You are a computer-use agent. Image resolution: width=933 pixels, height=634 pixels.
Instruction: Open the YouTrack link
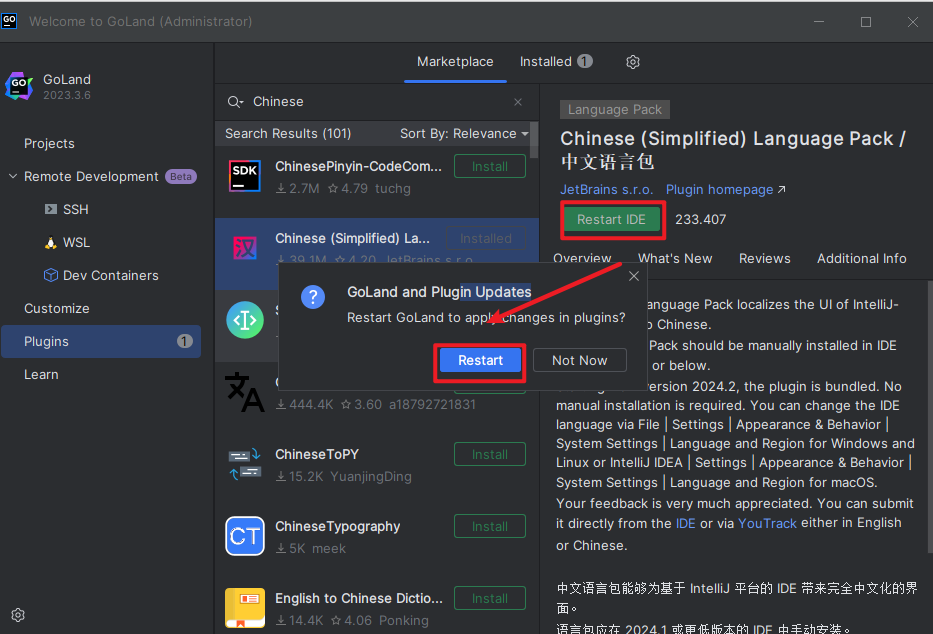pos(767,523)
